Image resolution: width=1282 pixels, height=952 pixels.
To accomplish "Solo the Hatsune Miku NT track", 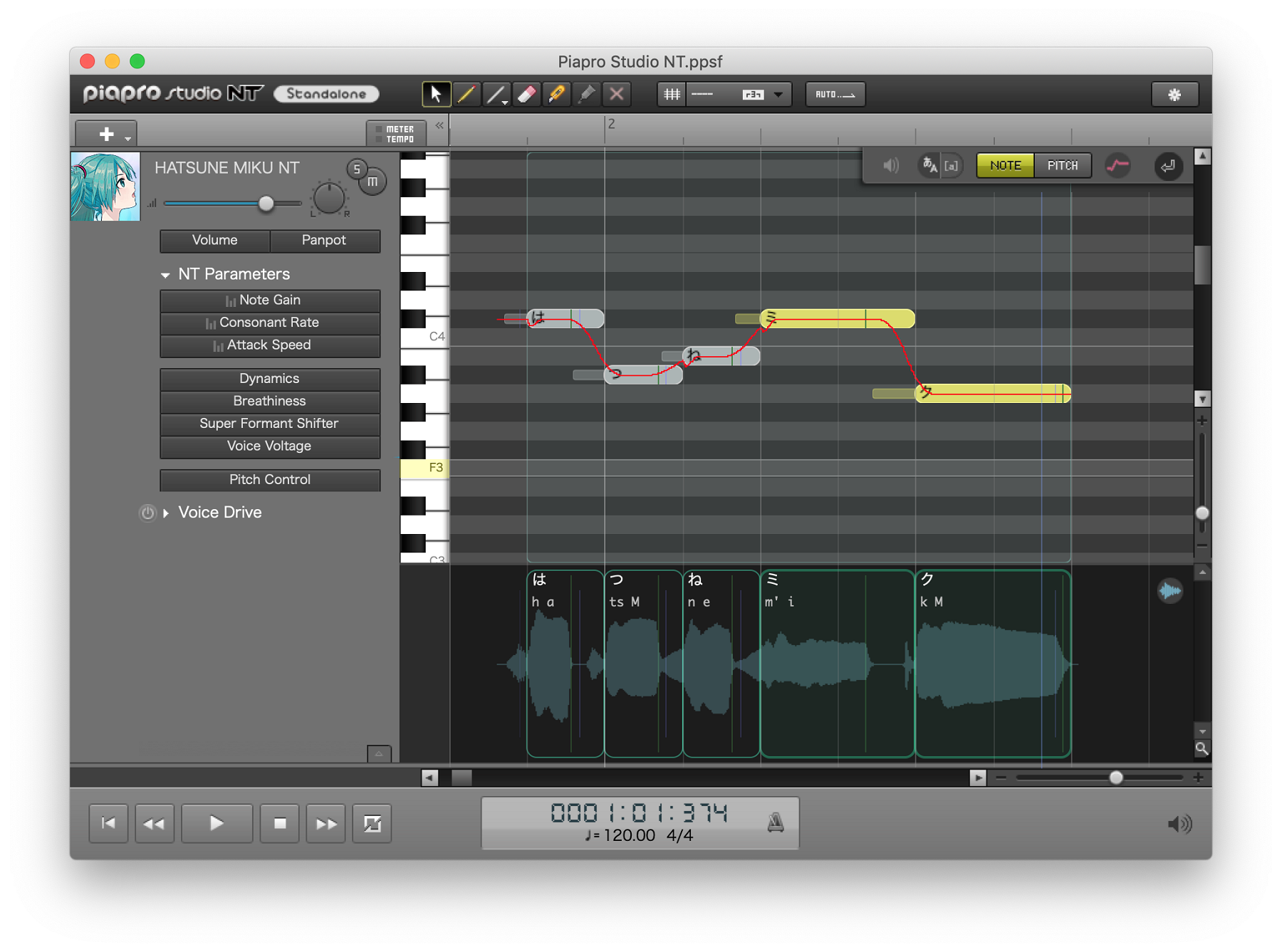I will point(357,169).
